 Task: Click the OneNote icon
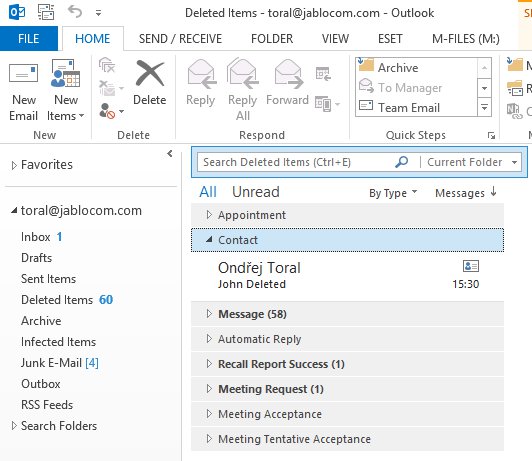514,111
